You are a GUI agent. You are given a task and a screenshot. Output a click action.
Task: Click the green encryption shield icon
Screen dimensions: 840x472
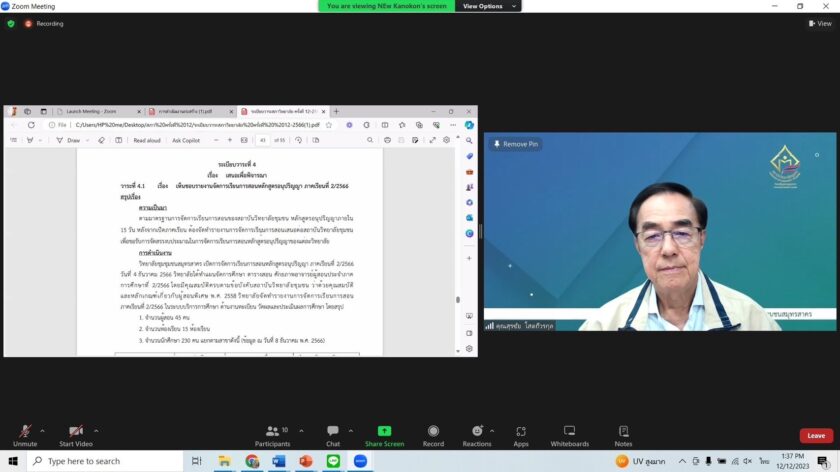11,23
